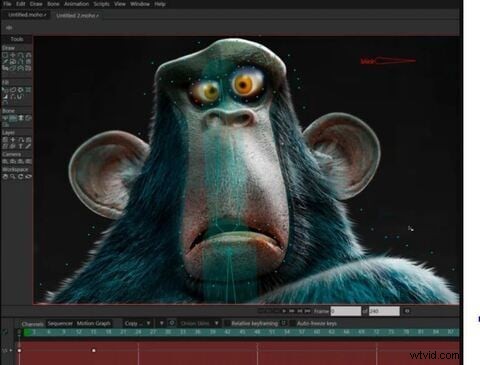Open the File menu
Screen dimensions: 480x365
tap(7, 4)
